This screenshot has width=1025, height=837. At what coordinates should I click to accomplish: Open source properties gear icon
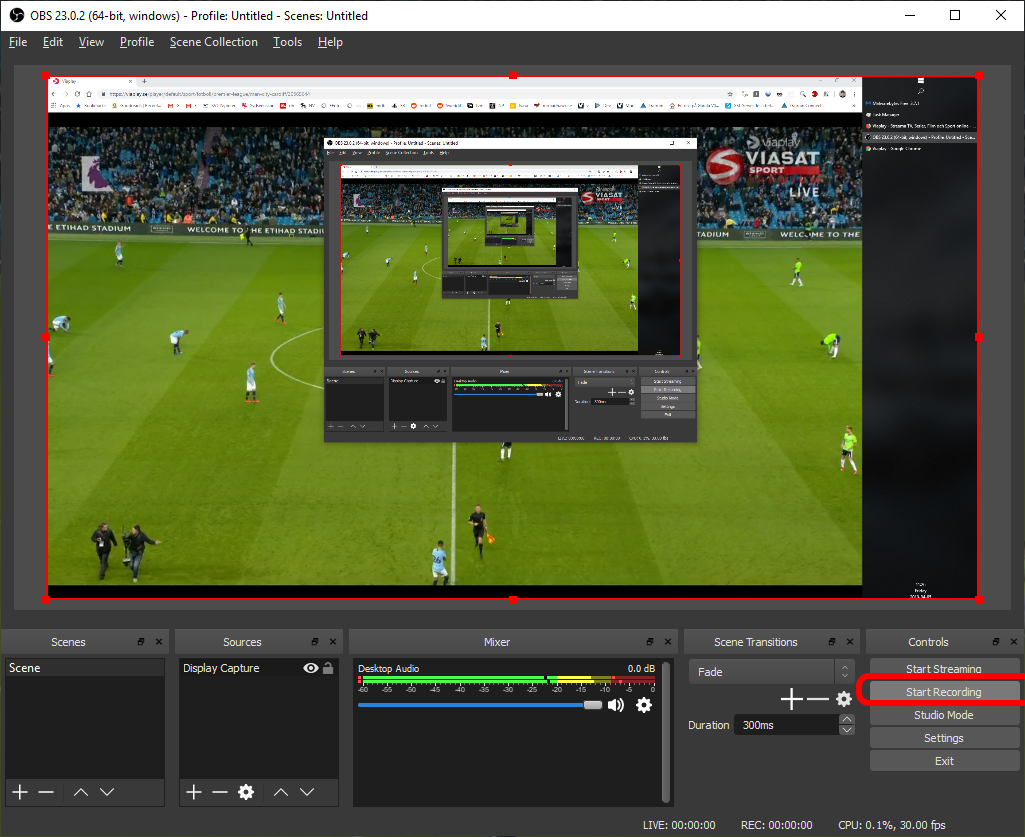(x=246, y=792)
